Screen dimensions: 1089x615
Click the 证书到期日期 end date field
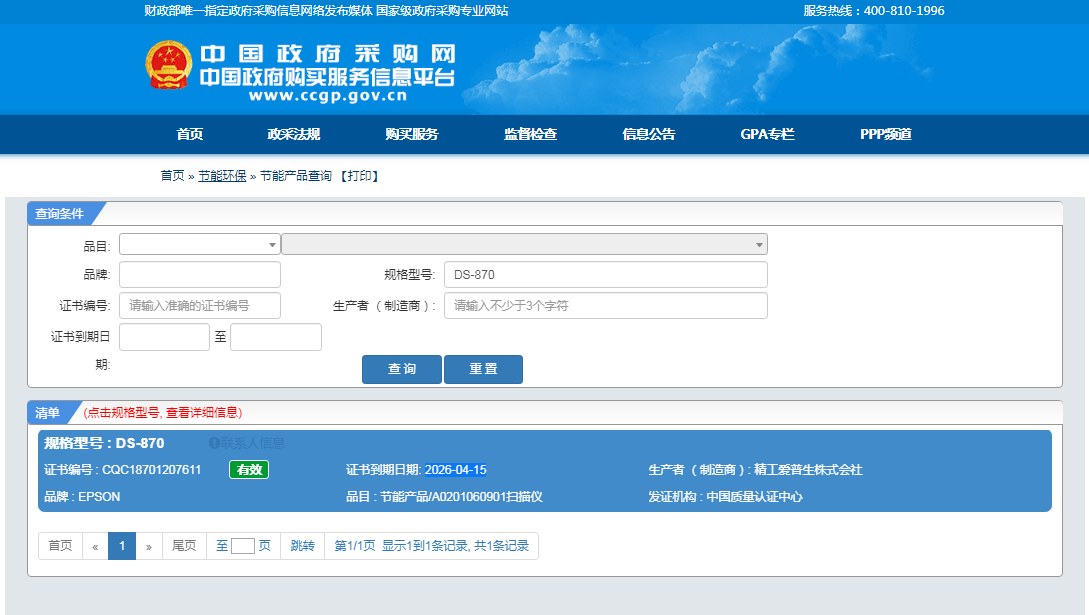click(276, 337)
